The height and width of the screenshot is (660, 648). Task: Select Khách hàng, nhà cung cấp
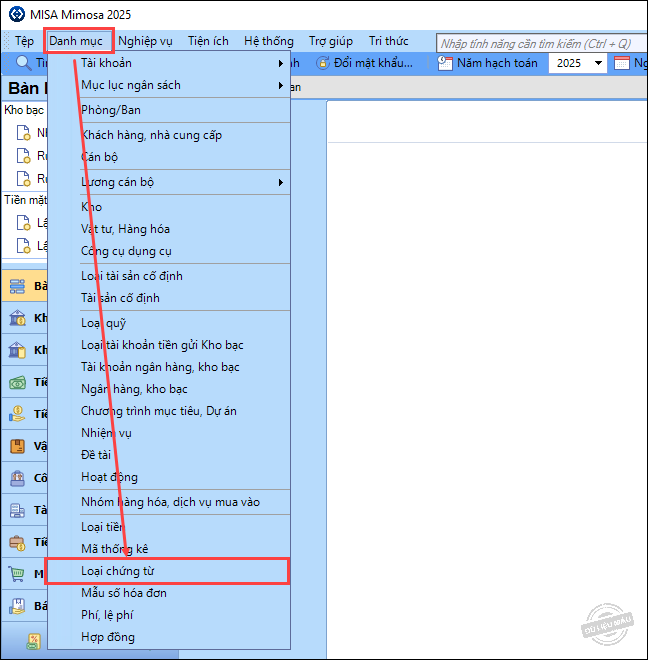(x=169, y=135)
